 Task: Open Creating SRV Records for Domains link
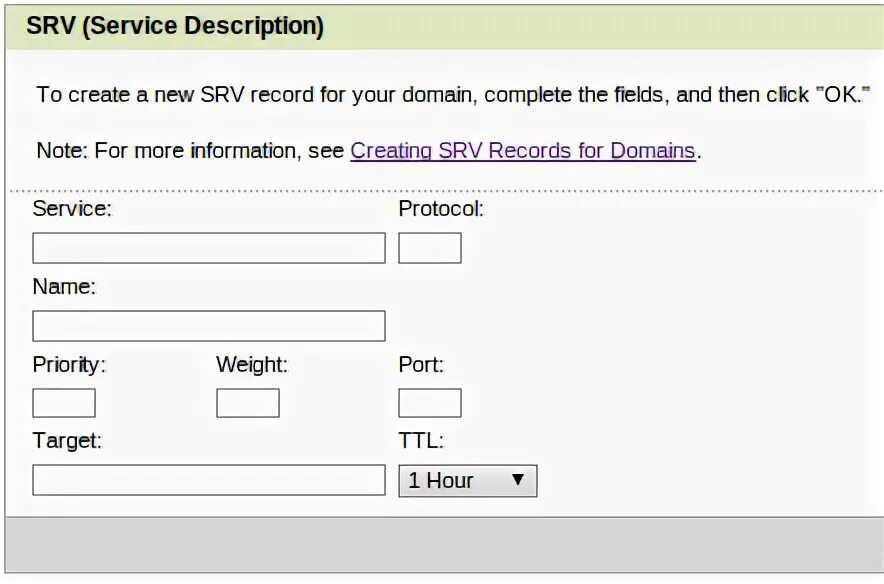point(522,151)
